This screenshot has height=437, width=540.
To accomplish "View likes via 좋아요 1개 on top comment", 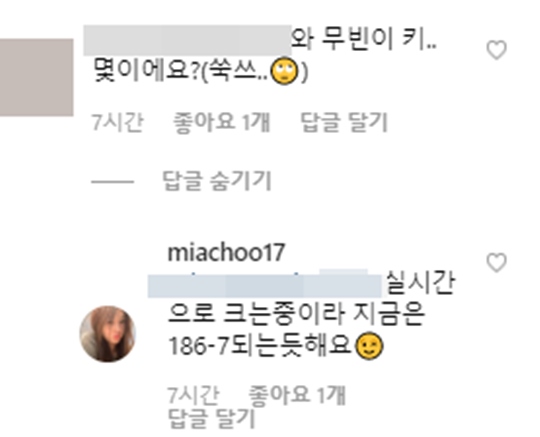I will 221,122.
